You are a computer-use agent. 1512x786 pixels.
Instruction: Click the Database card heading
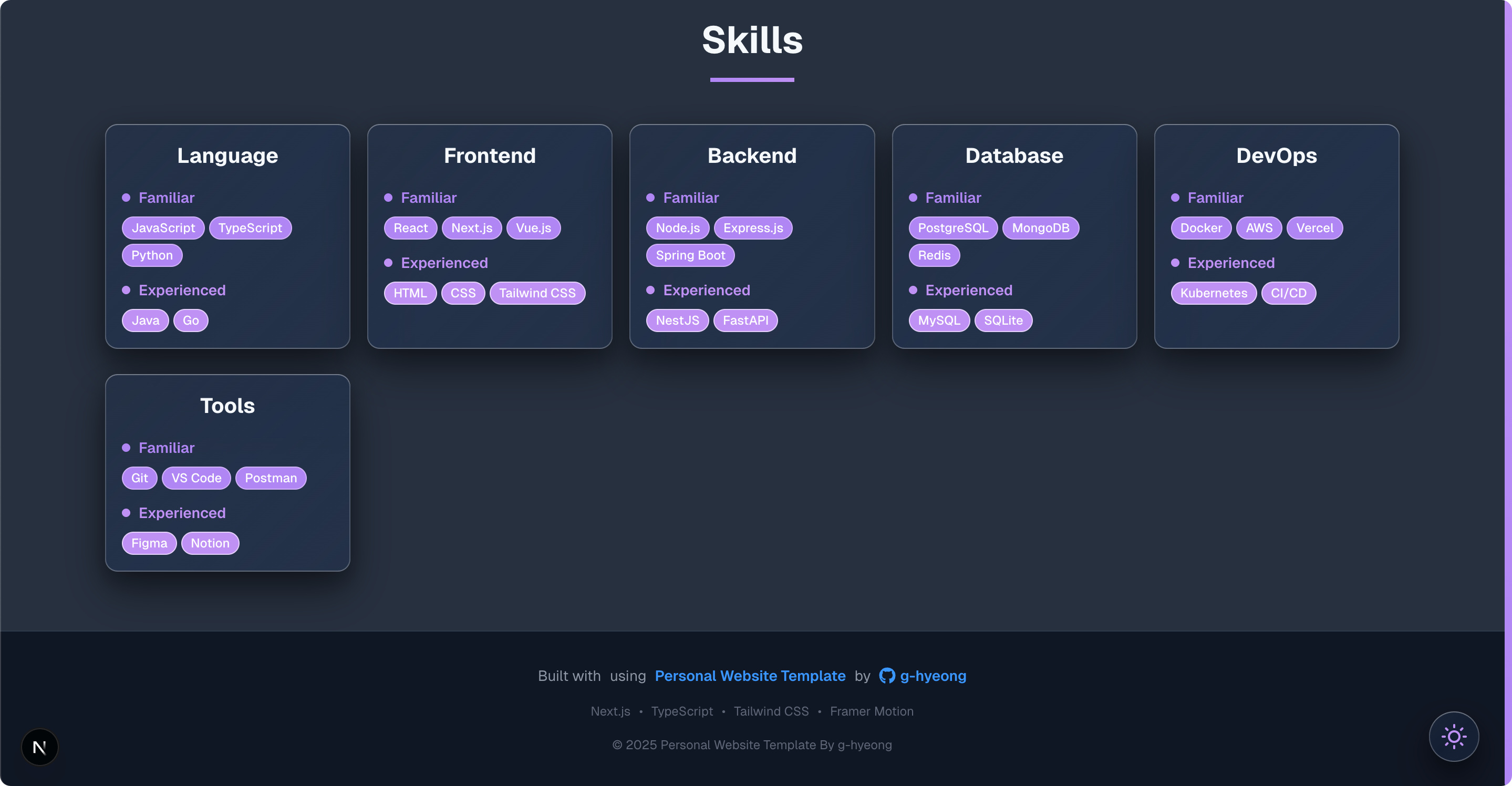(1014, 156)
